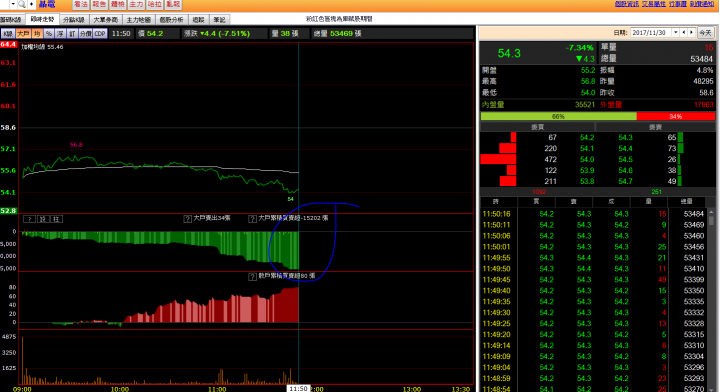Image resolution: width=720 pixels, height=392 pixels.
Task: Switch to the 分點K線 tab
Action: [74, 20]
